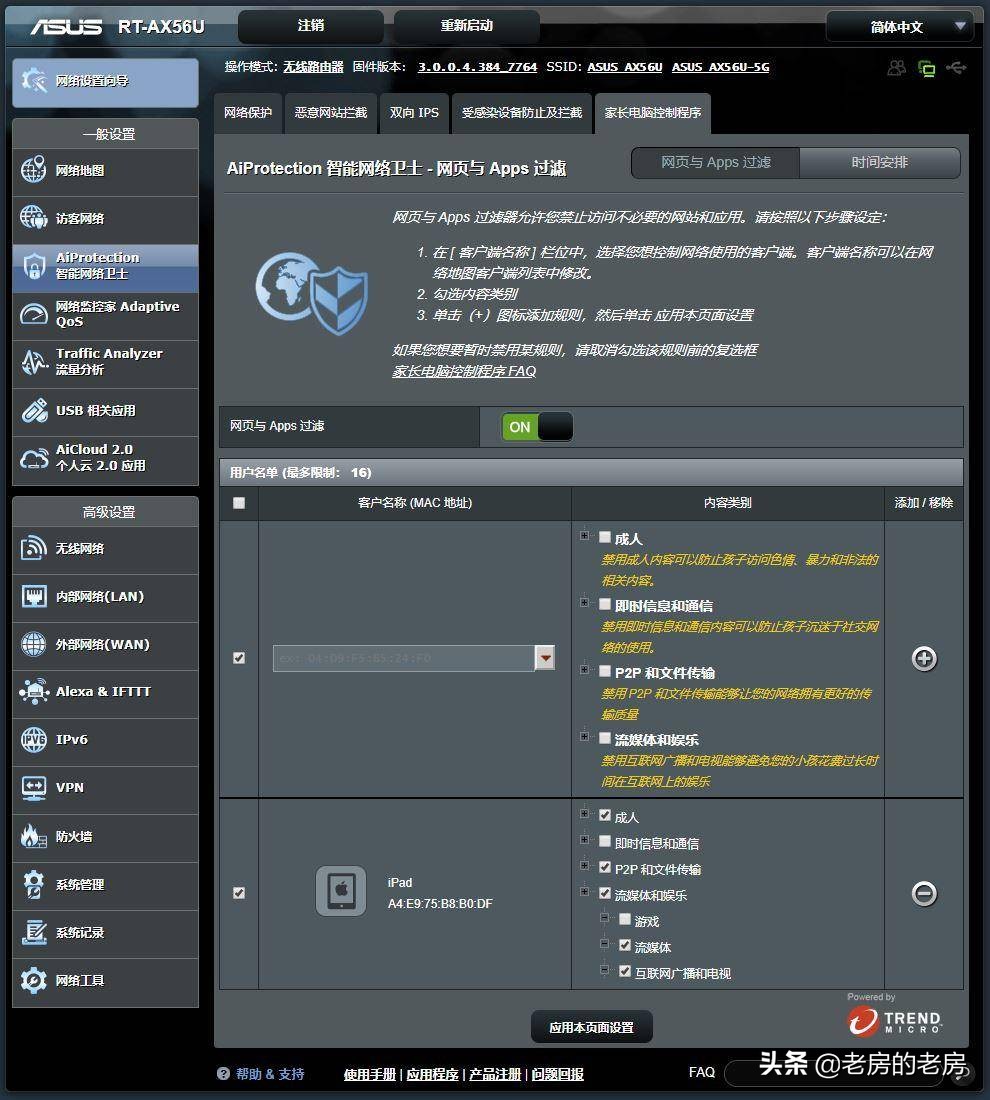Click the iPad device icon
Screen dimensions: 990x1100
341,891
